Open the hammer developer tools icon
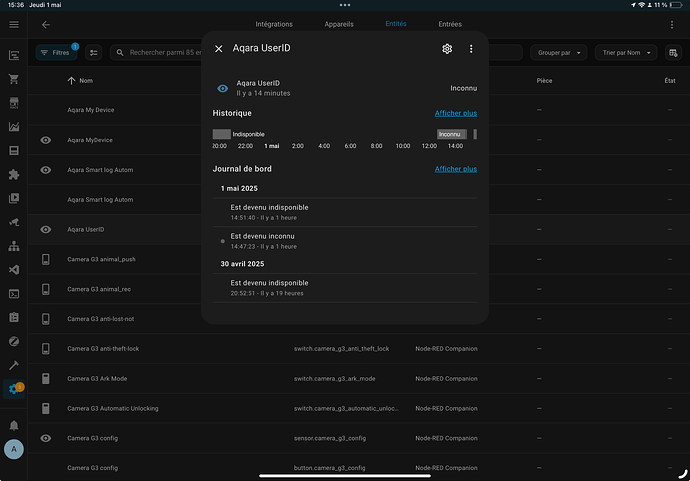Viewport: 690px width, 481px height. coord(14,365)
